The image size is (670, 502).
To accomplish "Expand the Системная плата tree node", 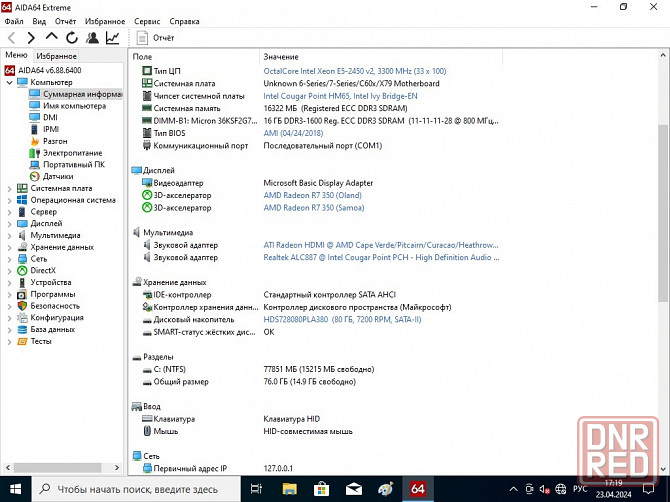I will [x=9, y=188].
